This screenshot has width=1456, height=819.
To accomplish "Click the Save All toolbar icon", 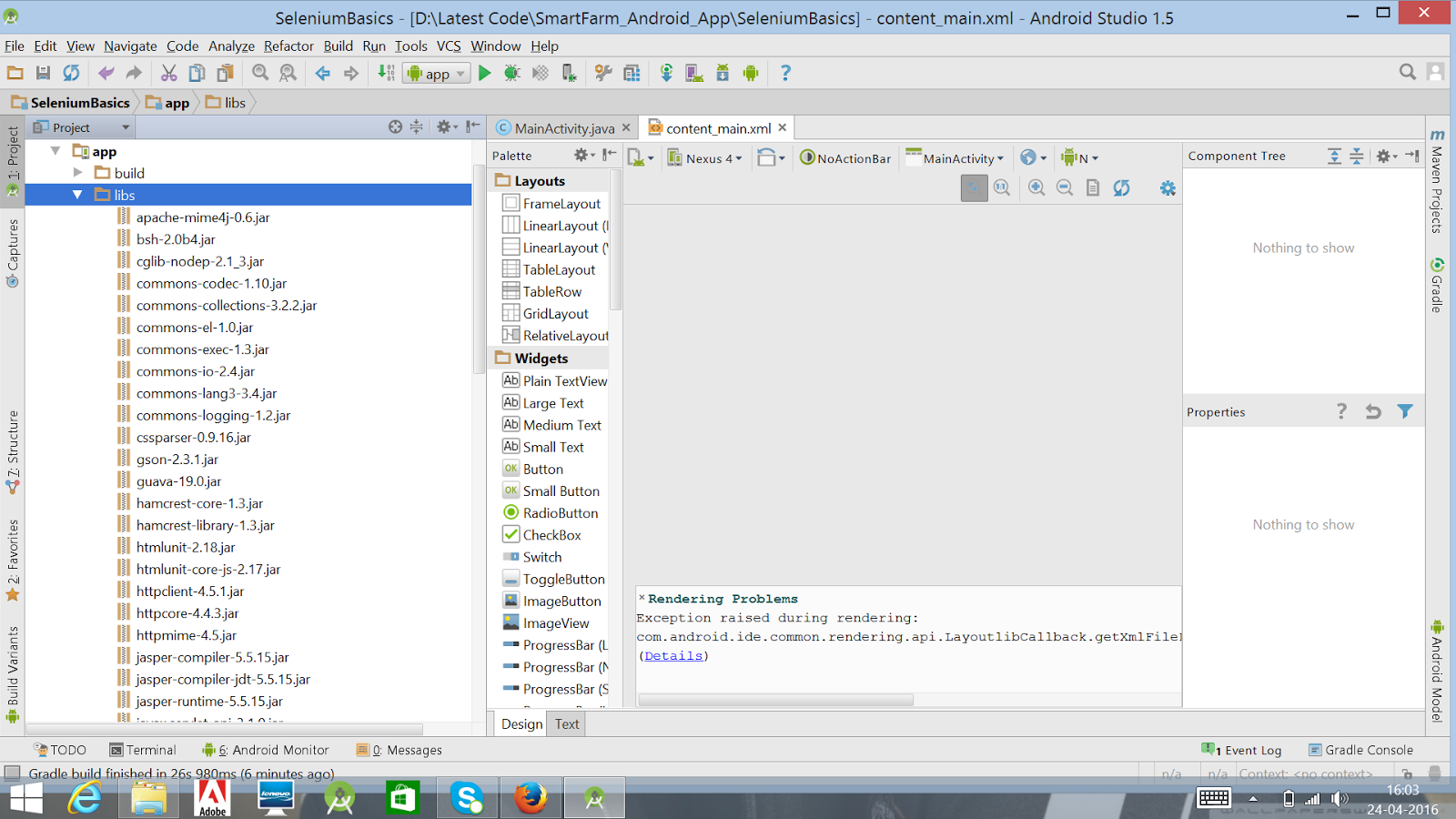I will (x=43, y=73).
